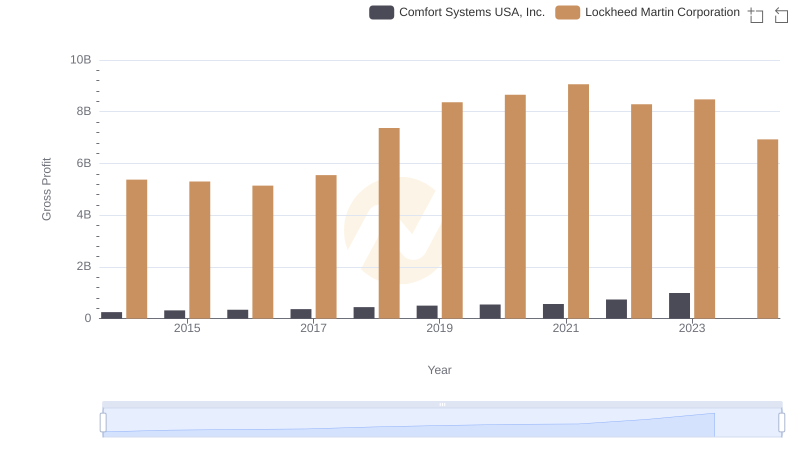Click the 2019 x-axis label
This screenshot has width=800, height=461.
[439, 328]
